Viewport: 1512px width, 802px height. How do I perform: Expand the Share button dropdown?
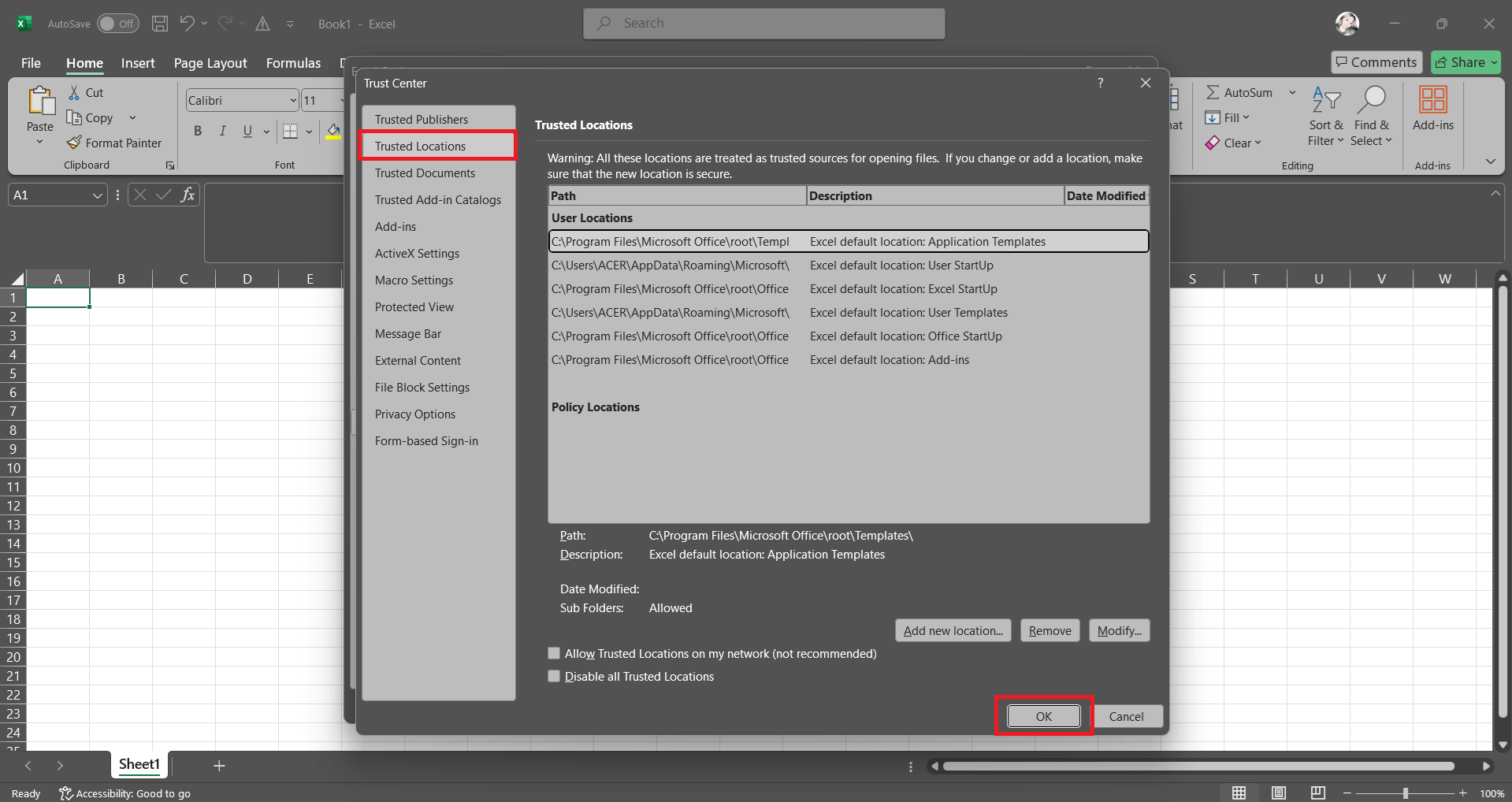(x=1494, y=62)
